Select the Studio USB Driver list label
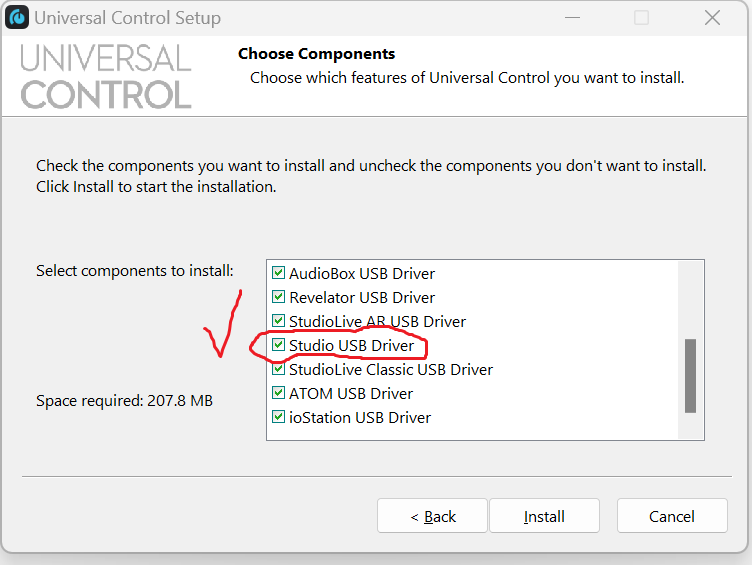This screenshot has height=565, width=752. [351, 345]
